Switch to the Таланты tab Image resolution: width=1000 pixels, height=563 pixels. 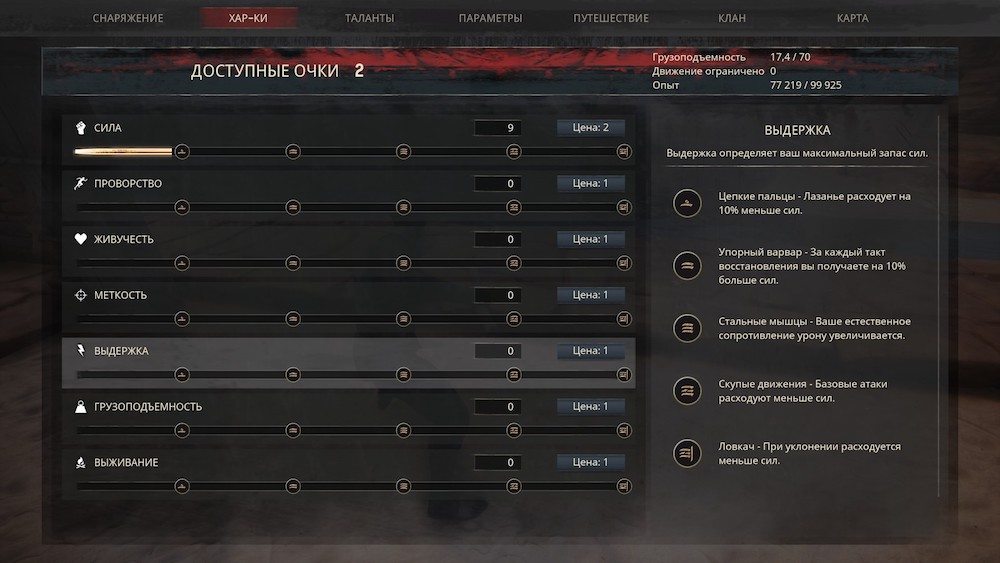tap(369, 18)
